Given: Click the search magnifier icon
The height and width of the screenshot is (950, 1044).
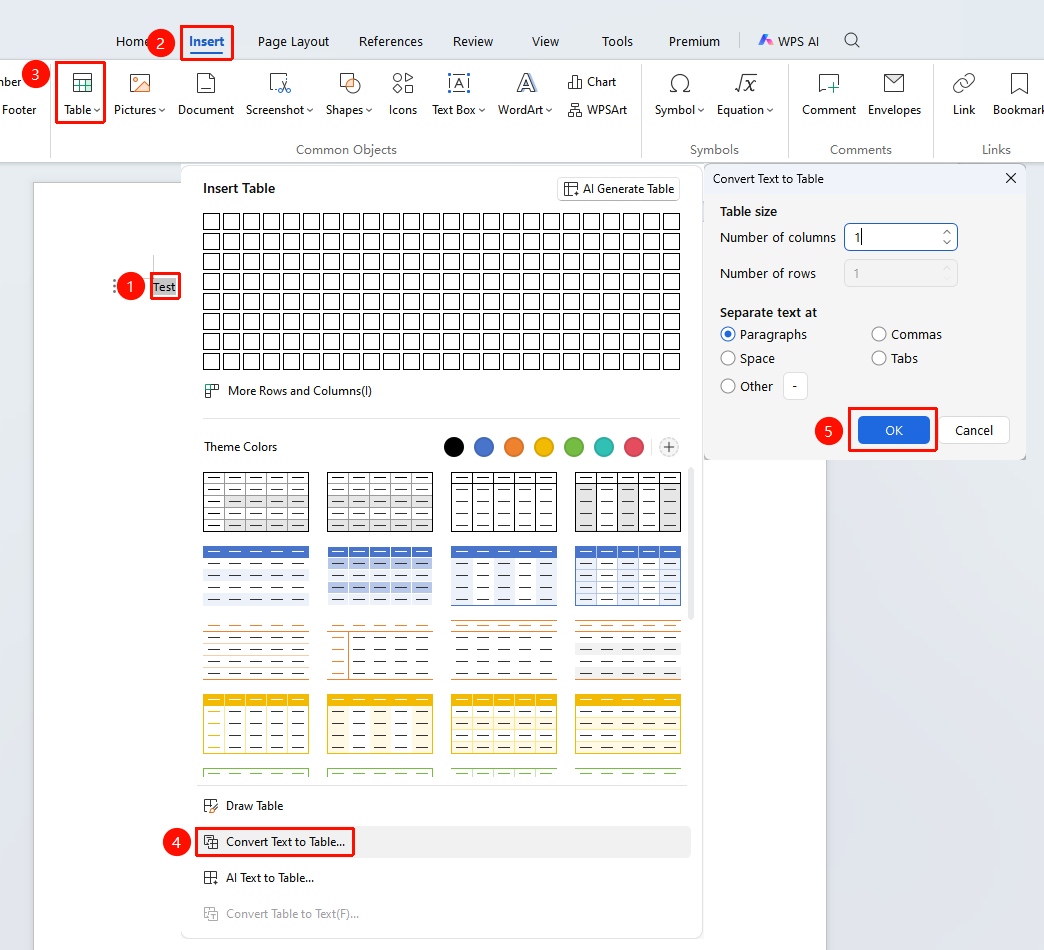Looking at the screenshot, I should click(852, 41).
